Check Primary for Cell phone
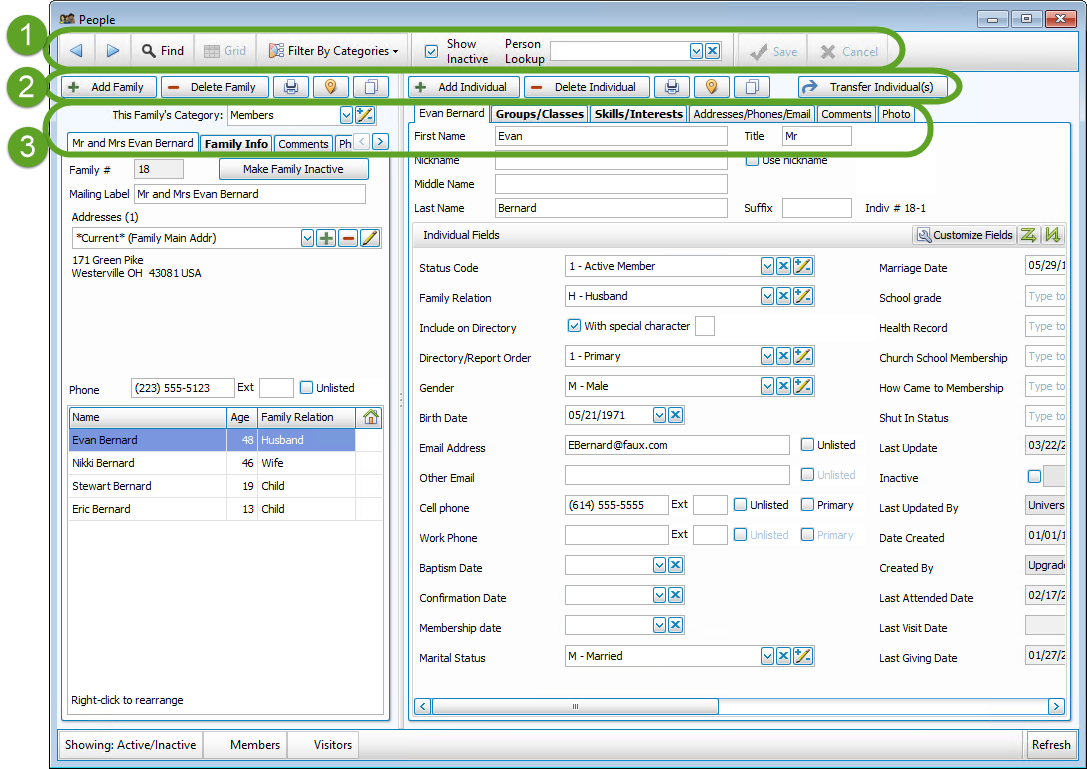The image size is (1087, 769). [x=807, y=505]
